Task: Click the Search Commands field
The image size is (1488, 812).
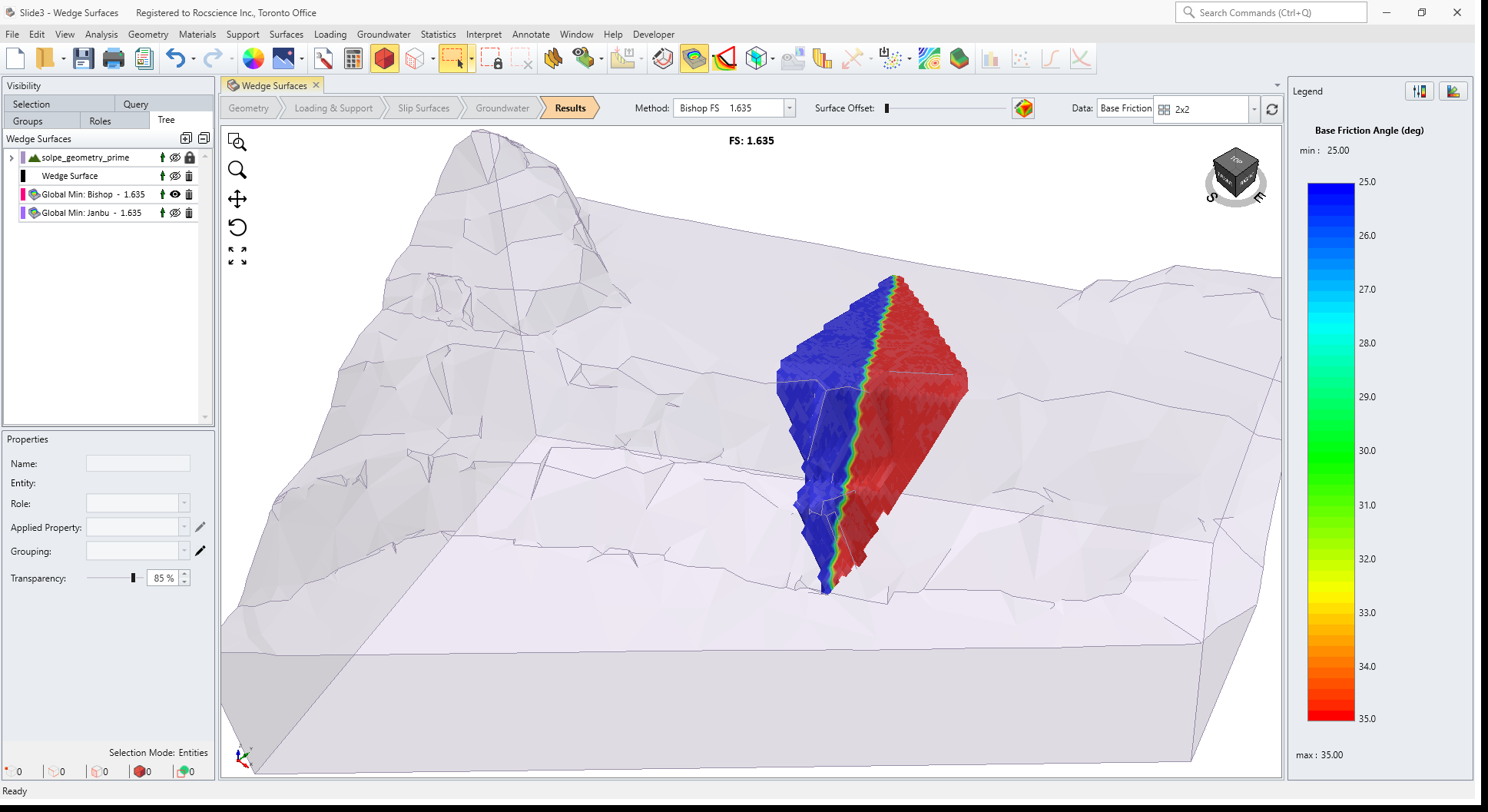Action: click(x=1271, y=12)
